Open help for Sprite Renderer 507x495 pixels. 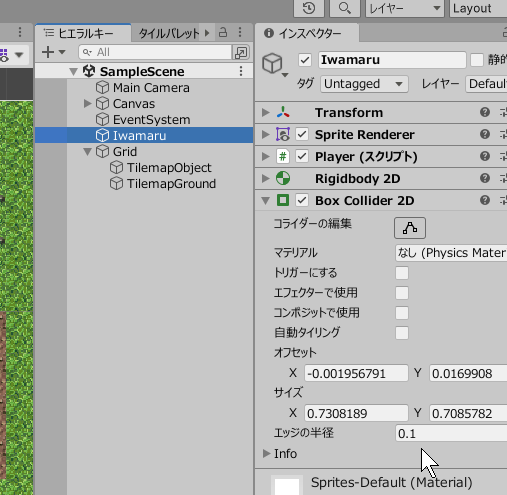point(485,134)
